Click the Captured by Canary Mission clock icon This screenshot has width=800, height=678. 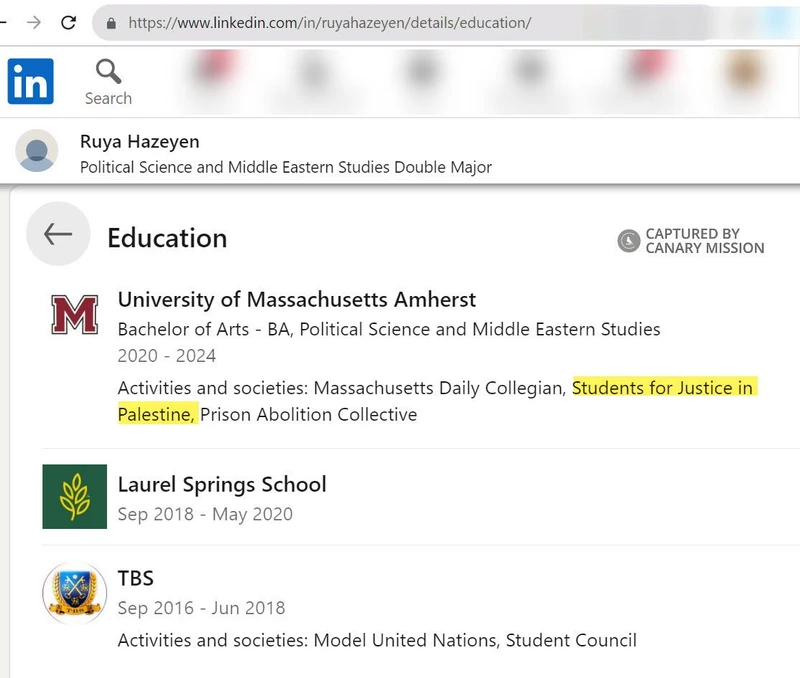[628, 240]
